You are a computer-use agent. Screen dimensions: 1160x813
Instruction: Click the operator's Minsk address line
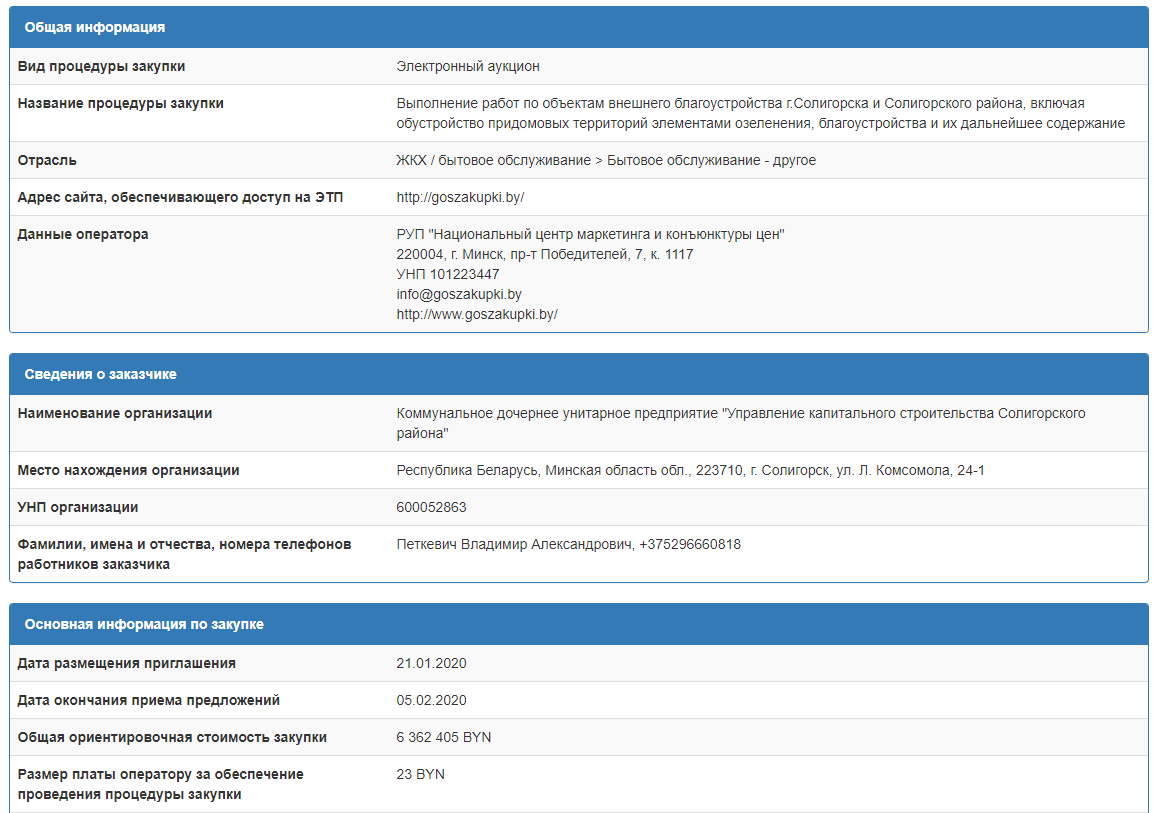coord(545,254)
